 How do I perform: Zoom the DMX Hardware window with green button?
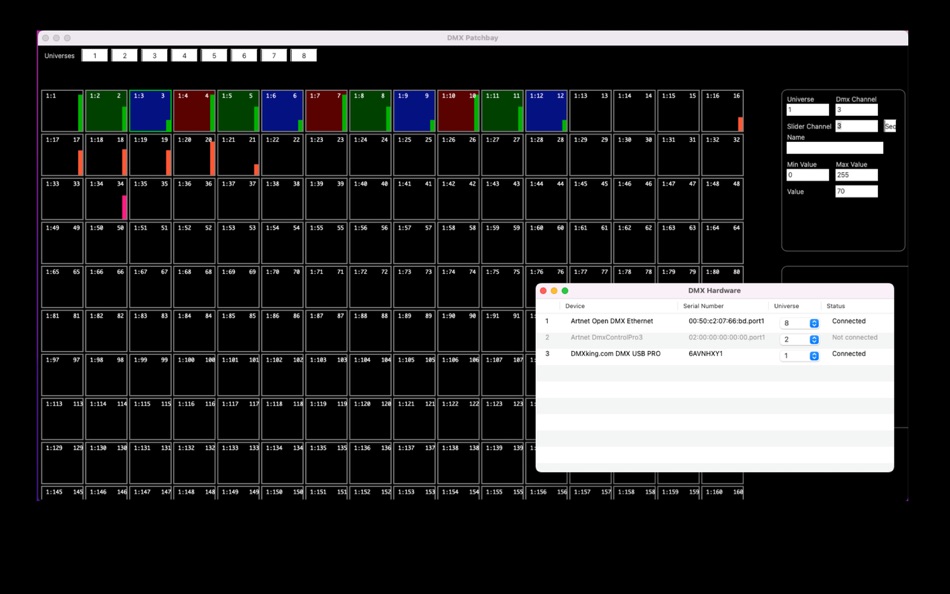click(565, 291)
